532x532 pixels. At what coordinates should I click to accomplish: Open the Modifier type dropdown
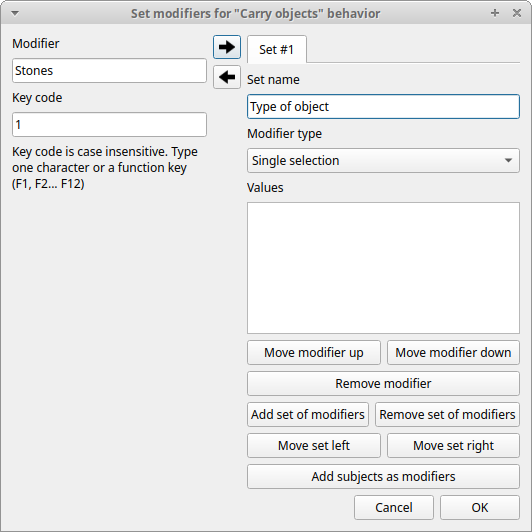[x=383, y=160]
